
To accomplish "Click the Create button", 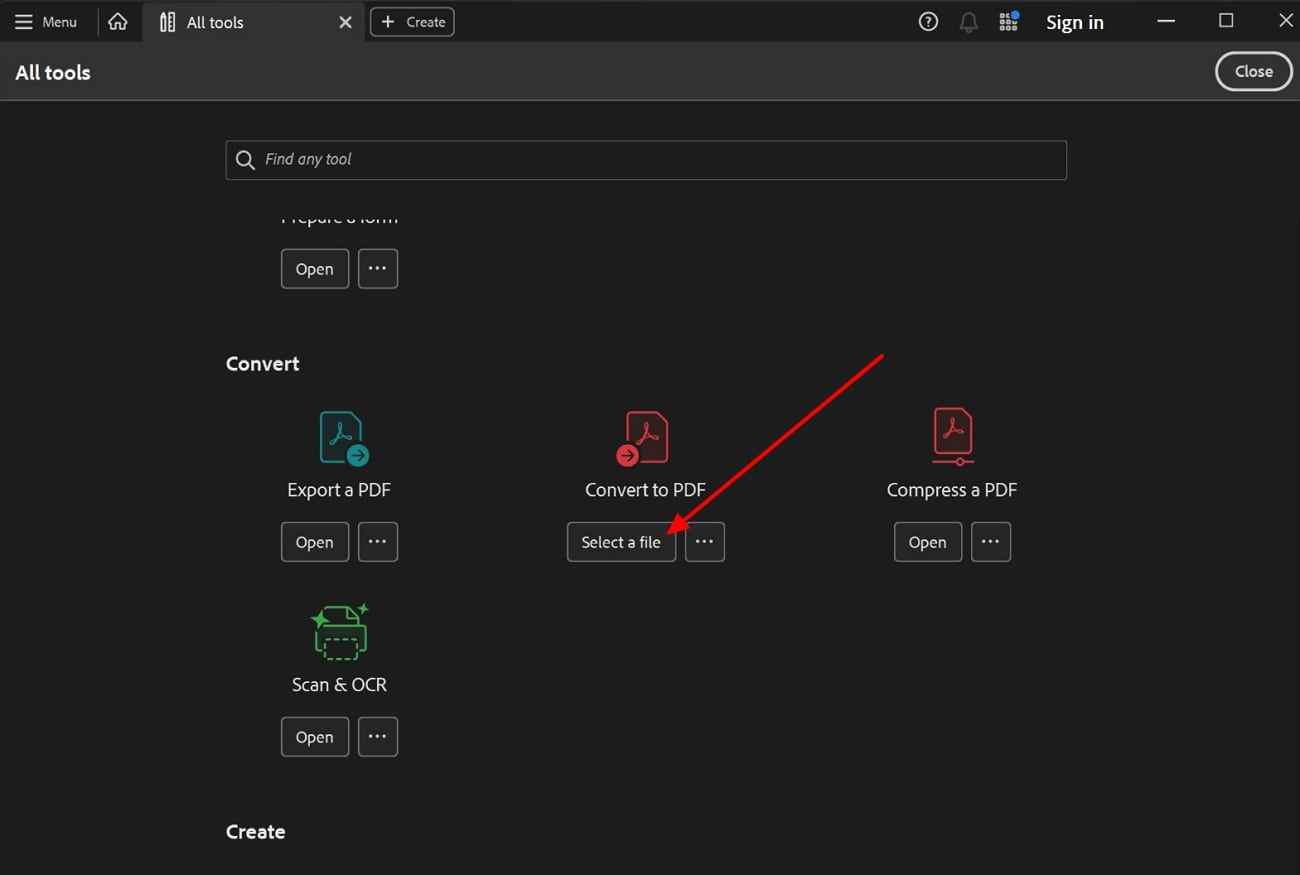I will [412, 22].
